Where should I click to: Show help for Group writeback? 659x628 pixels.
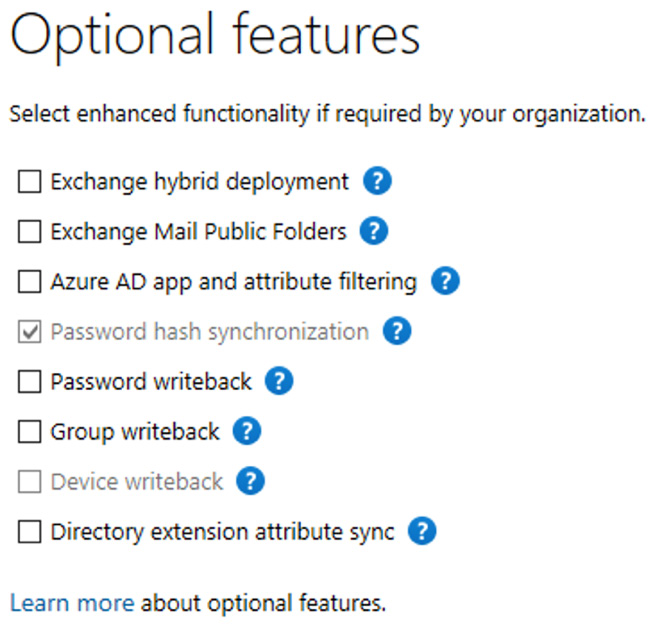click(247, 432)
